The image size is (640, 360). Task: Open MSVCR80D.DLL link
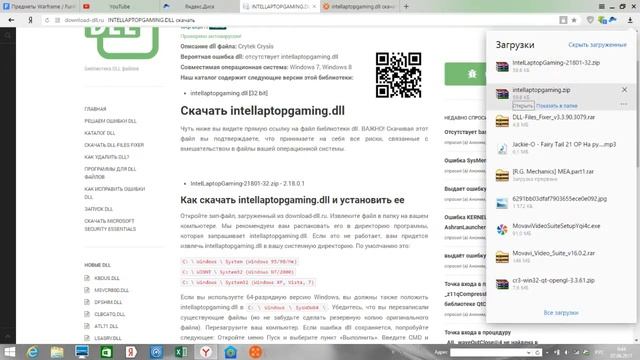click(111, 290)
